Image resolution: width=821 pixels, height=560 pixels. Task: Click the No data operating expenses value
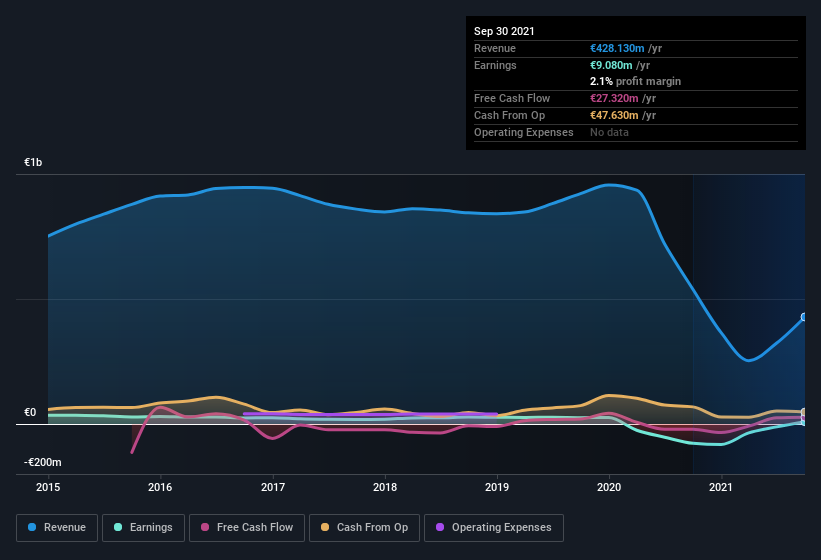coord(609,132)
